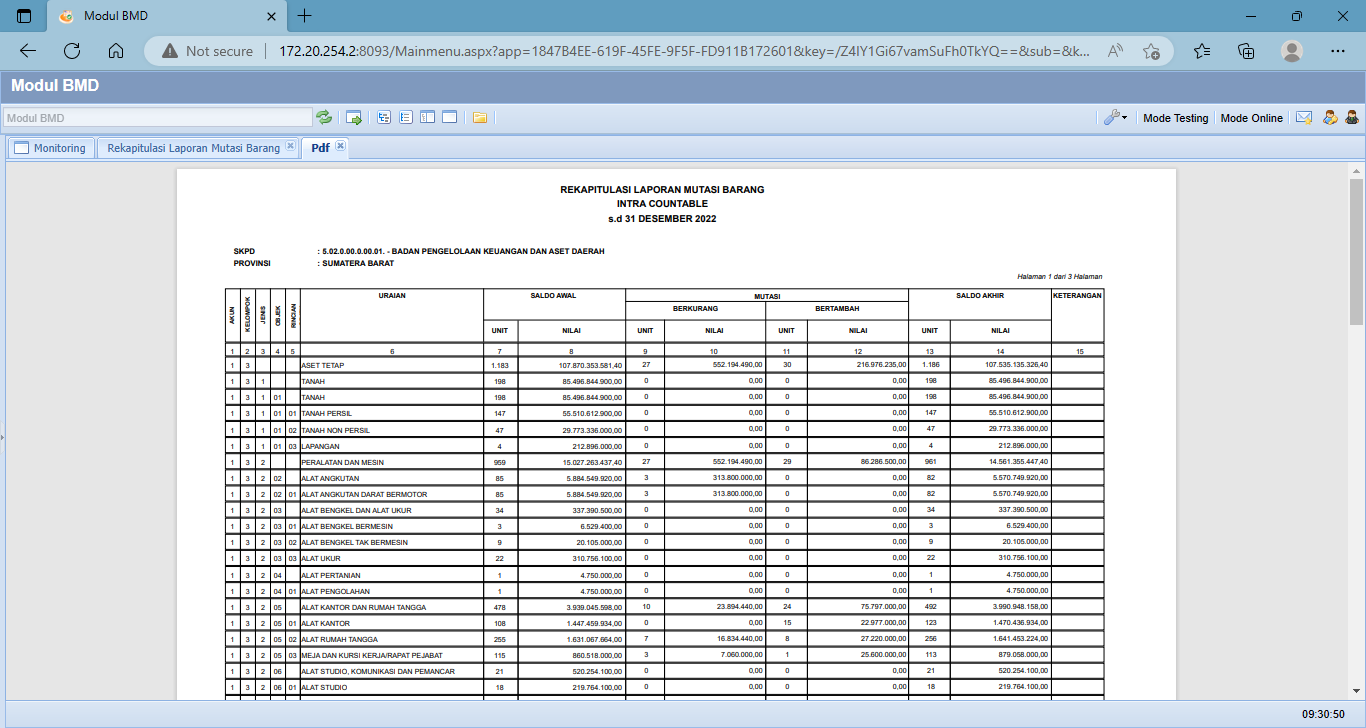Viewport: 1366px width, 728px height.
Task: Open the browser Collections icon
Action: click(1246, 51)
